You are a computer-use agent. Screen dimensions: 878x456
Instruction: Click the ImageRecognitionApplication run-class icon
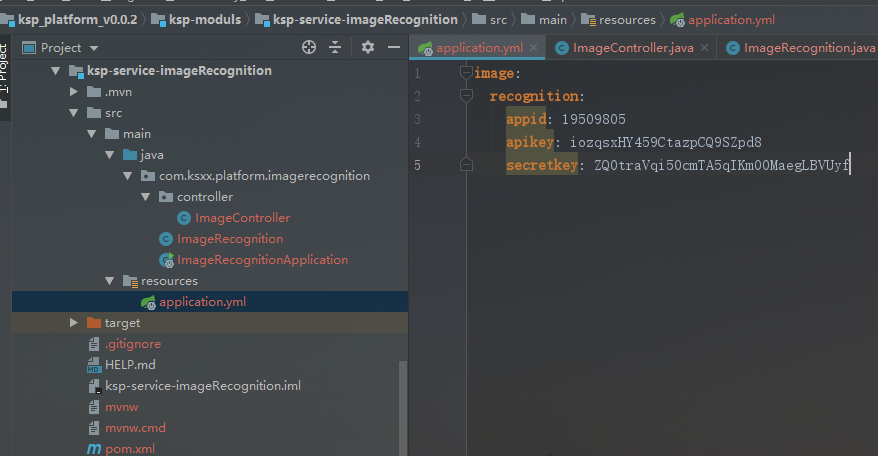(166, 260)
